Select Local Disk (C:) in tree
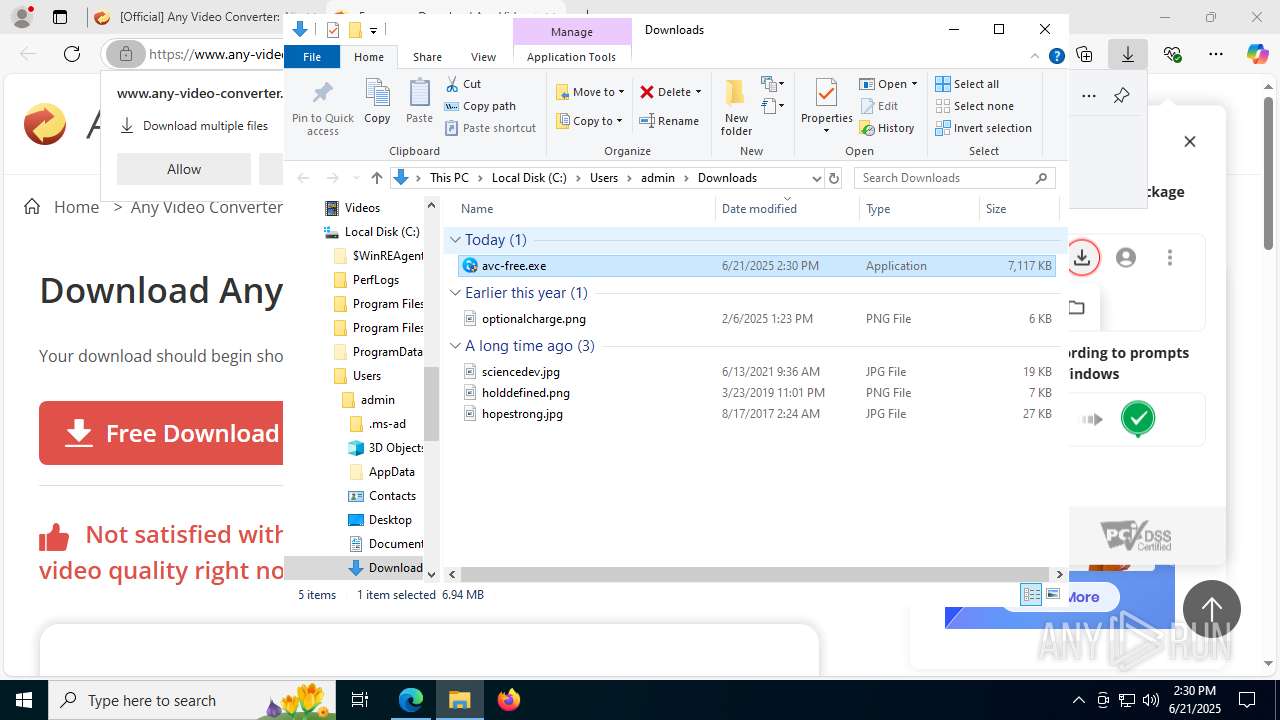Viewport: 1280px width, 720px height. (381, 232)
